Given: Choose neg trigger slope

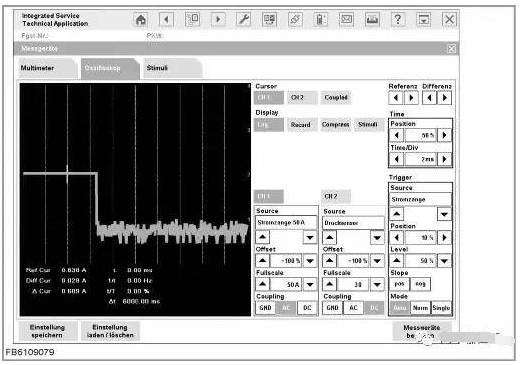Looking at the screenshot, I should [x=420, y=284].
